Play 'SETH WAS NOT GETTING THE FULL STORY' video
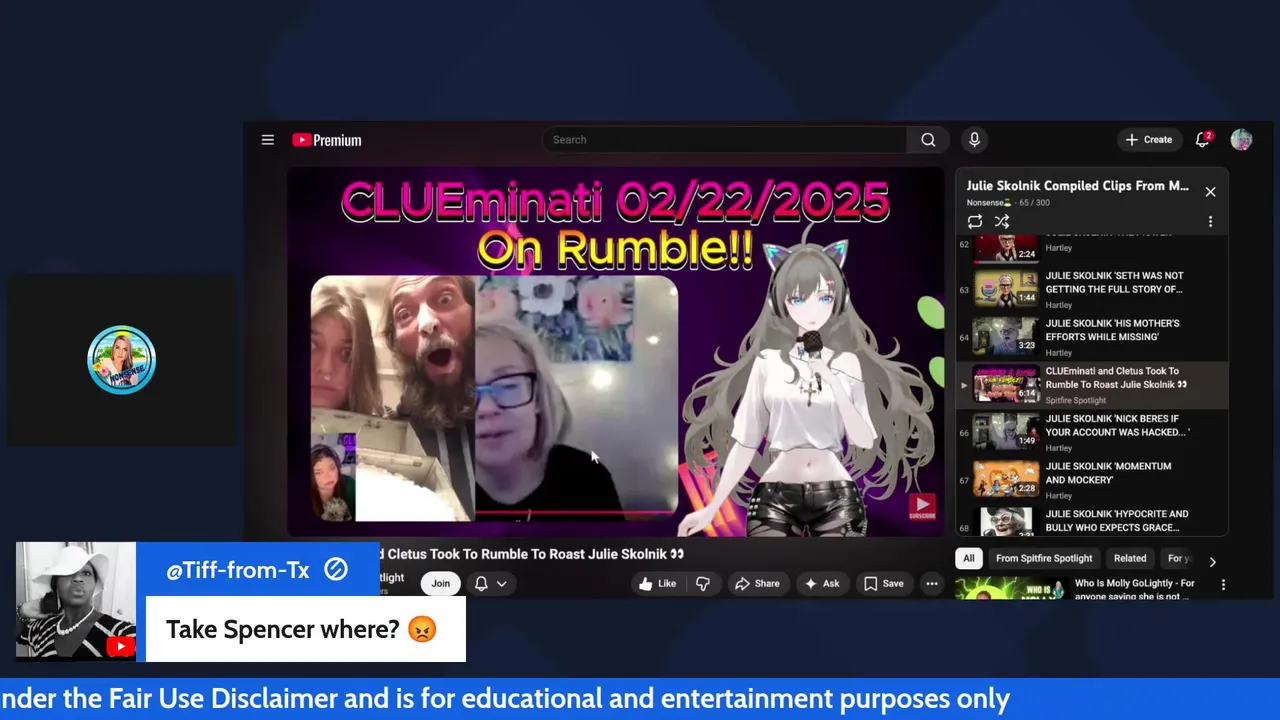 (x=1114, y=282)
